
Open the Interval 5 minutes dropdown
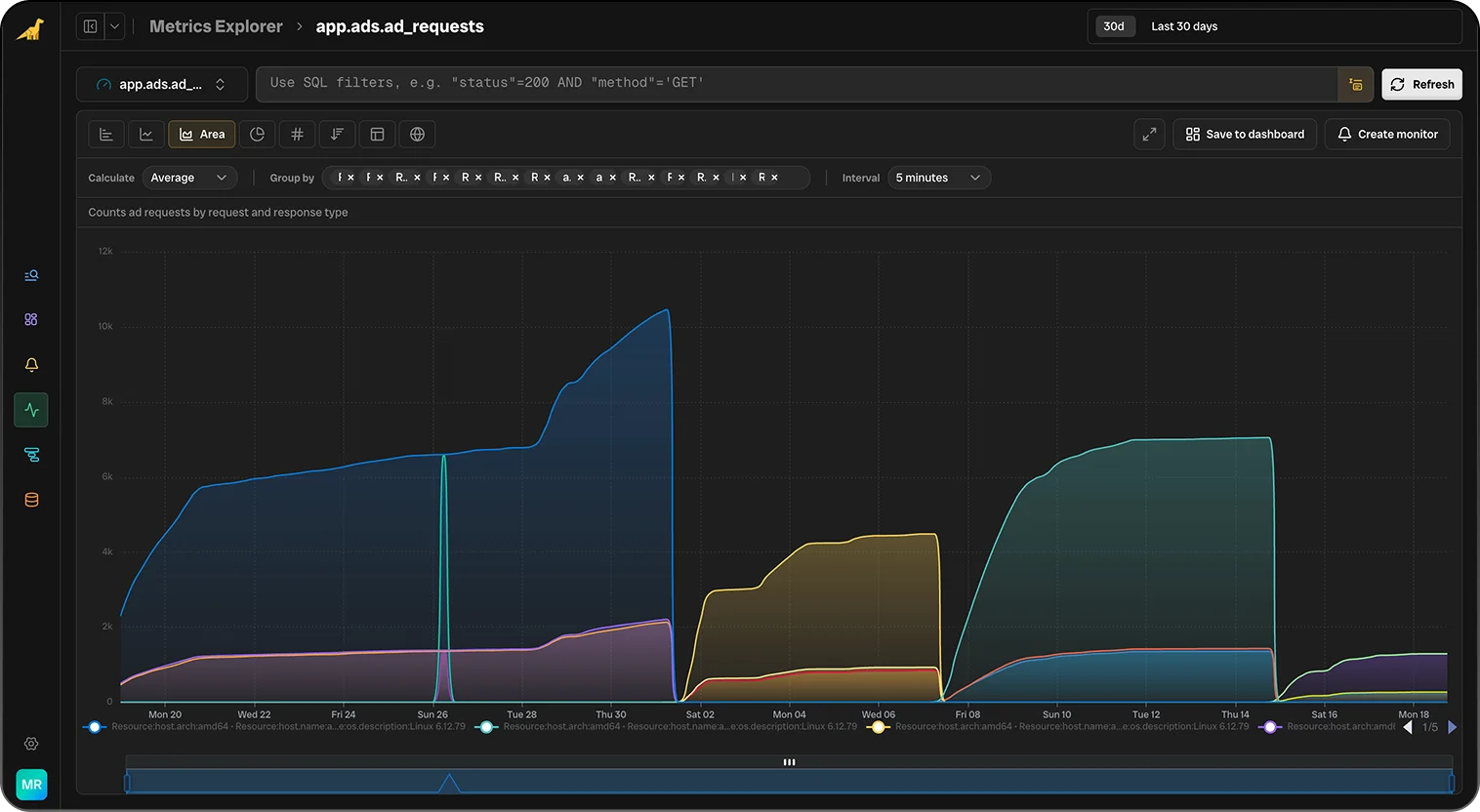939,178
